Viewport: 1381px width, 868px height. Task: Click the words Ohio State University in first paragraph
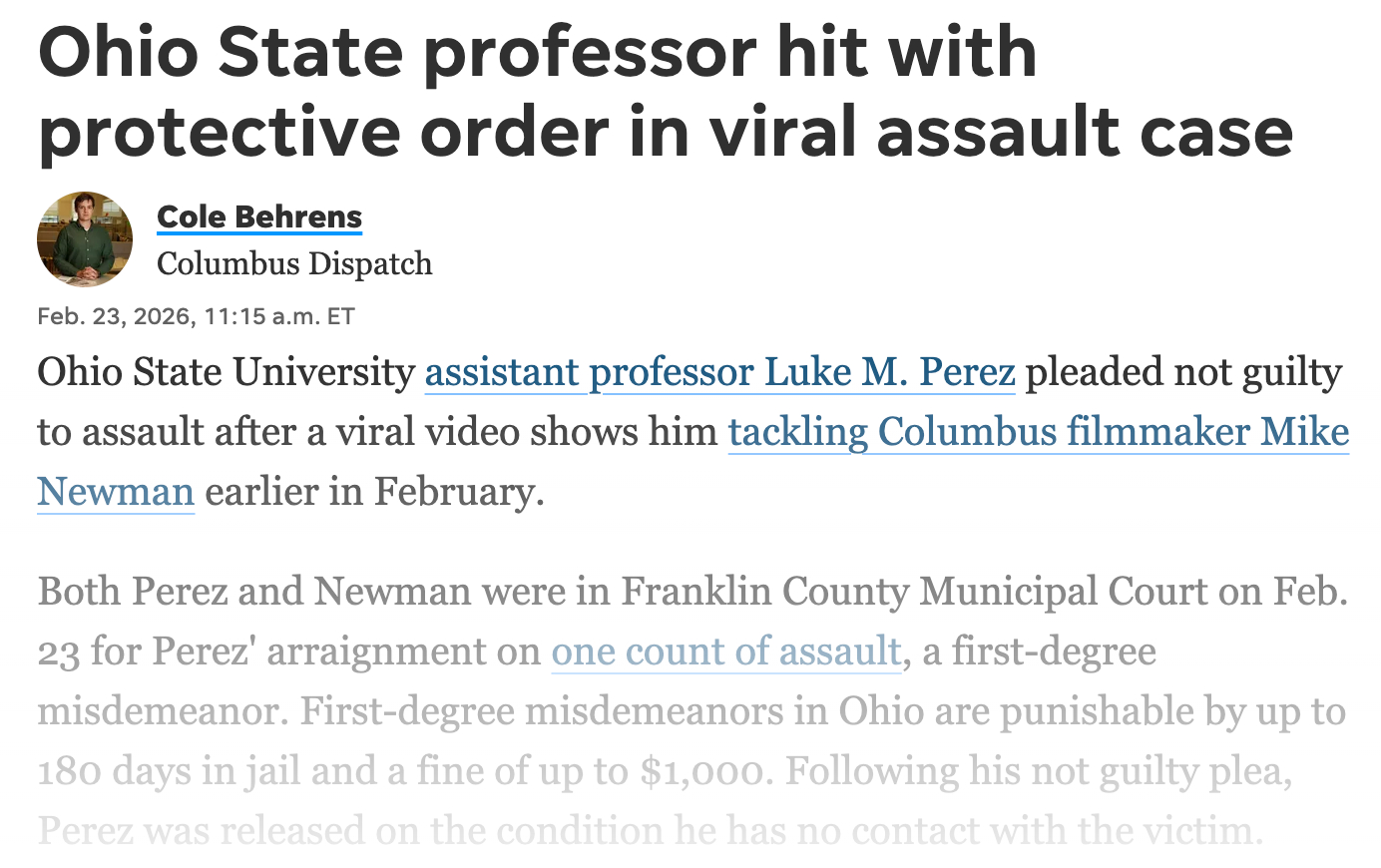click(226, 372)
